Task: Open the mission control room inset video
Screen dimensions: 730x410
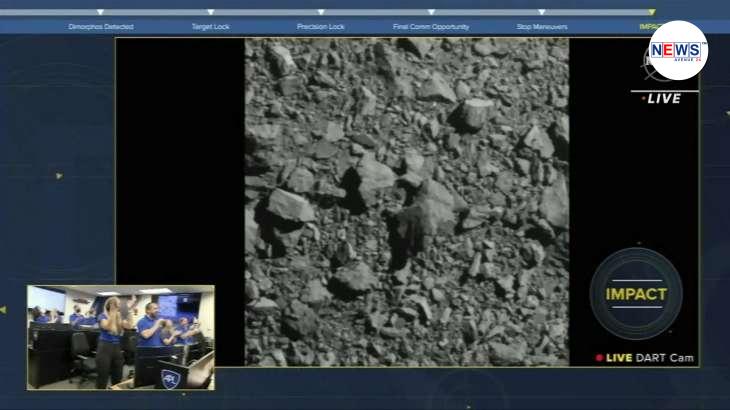Action: pos(120,337)
